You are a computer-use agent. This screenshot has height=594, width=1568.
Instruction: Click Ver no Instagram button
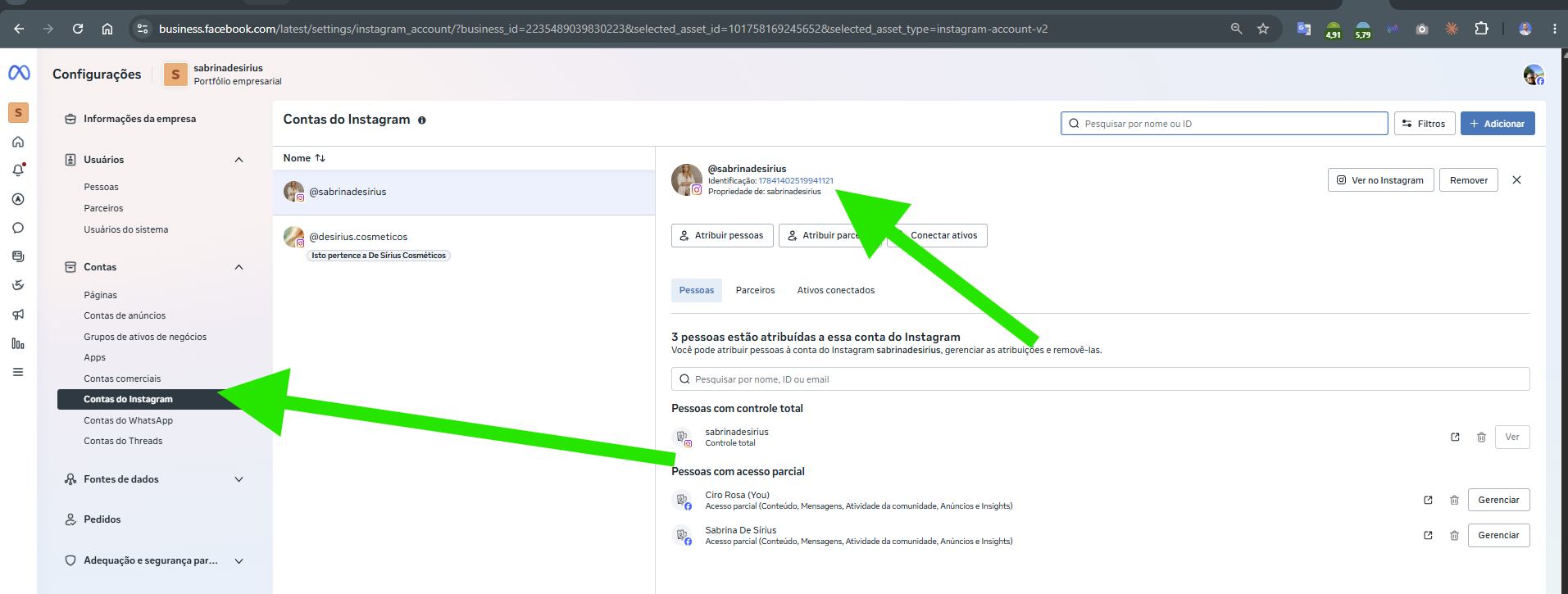[1380, 180]
